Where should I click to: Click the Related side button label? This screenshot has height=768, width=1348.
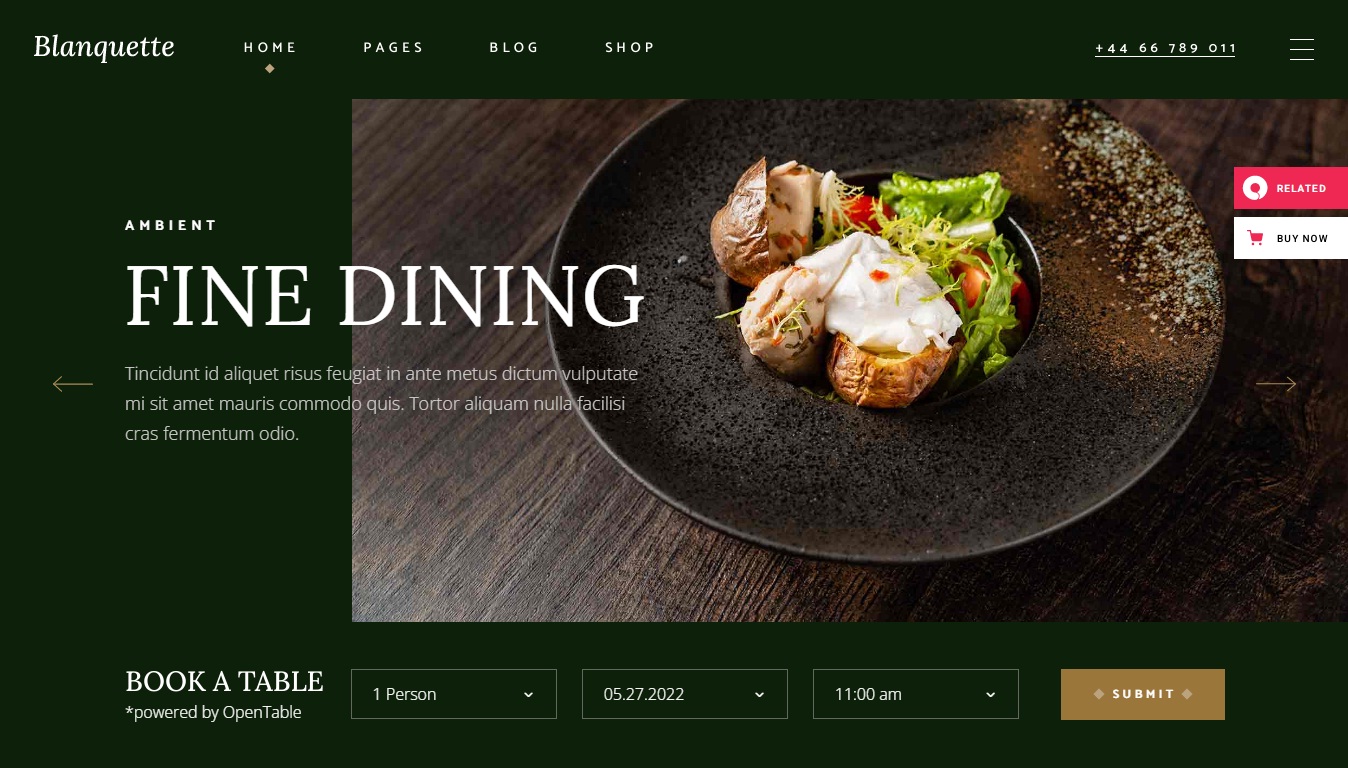(1301, 188)
